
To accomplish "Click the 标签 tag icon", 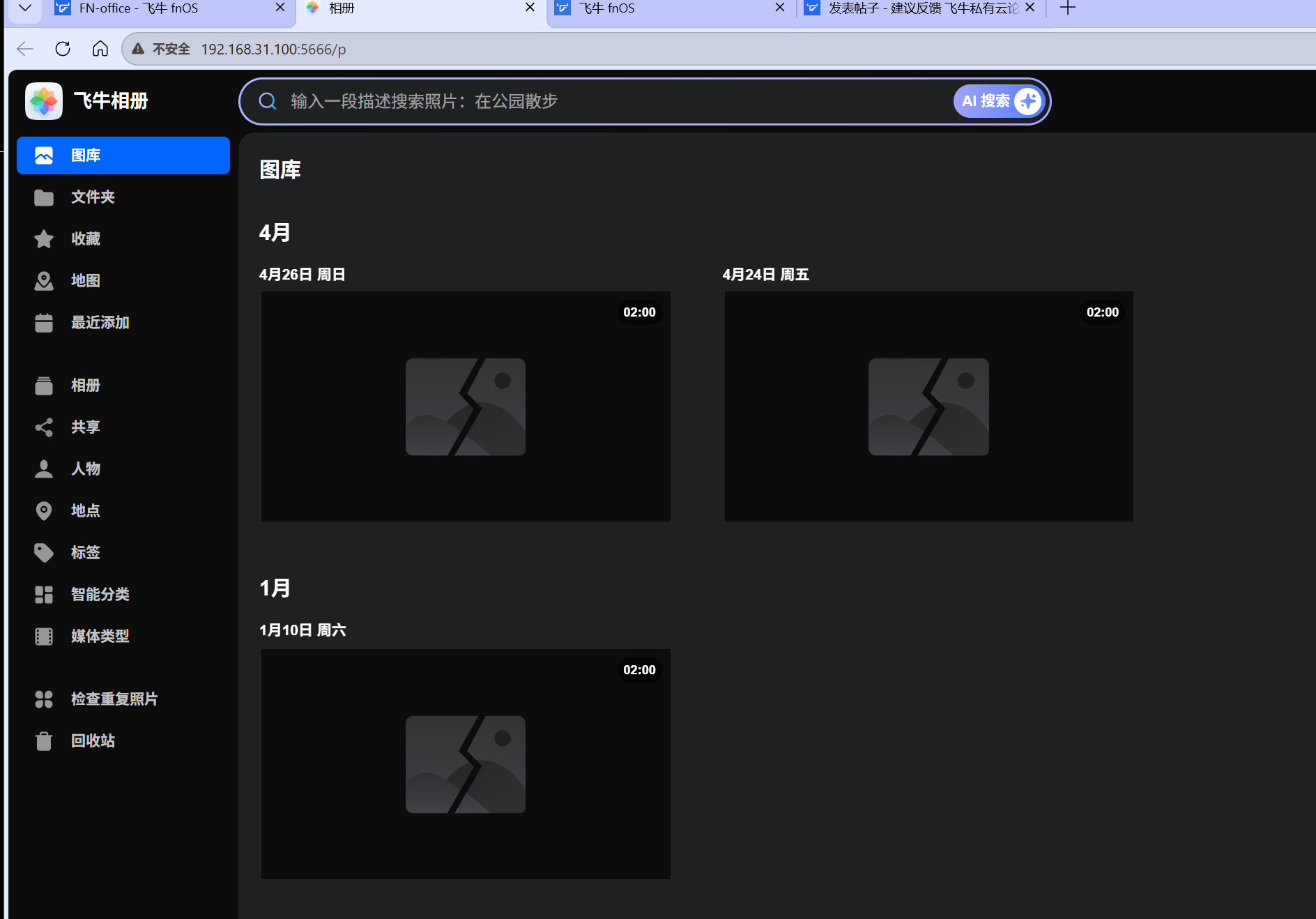I will (x=44, y=553).
